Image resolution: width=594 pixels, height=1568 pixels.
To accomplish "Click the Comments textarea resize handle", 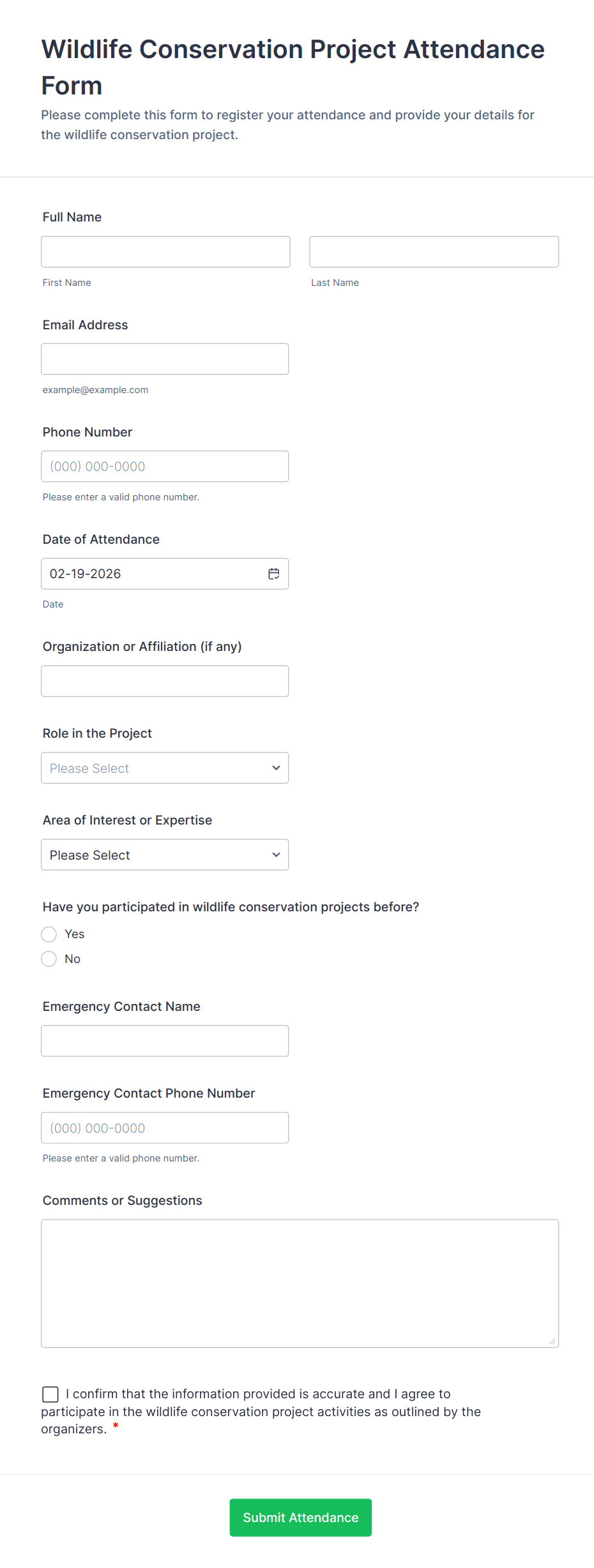I will point(552,1341).
